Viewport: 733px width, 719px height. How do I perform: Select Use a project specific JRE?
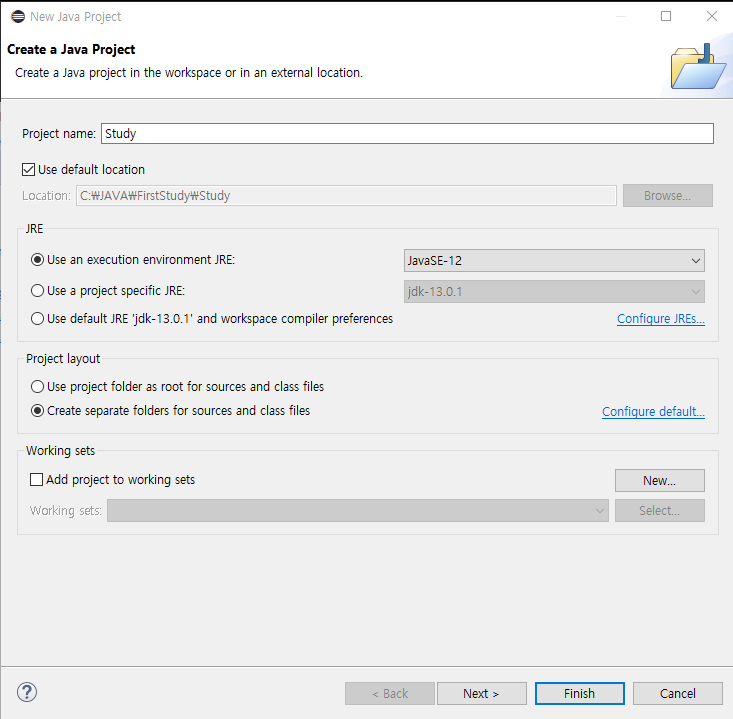[x=37, y=291]
